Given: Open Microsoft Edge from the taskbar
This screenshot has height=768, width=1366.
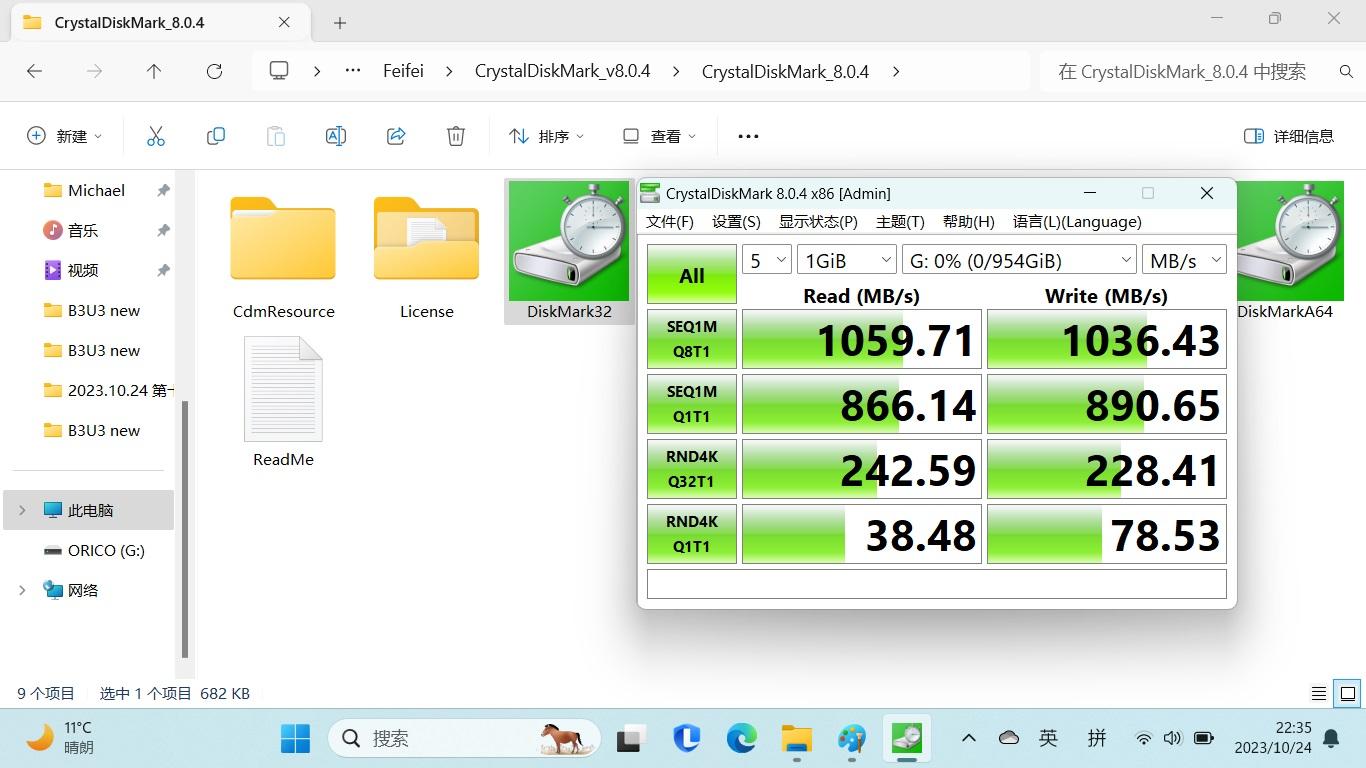Looking at the screenshot, I should click(x=741, y=738).
